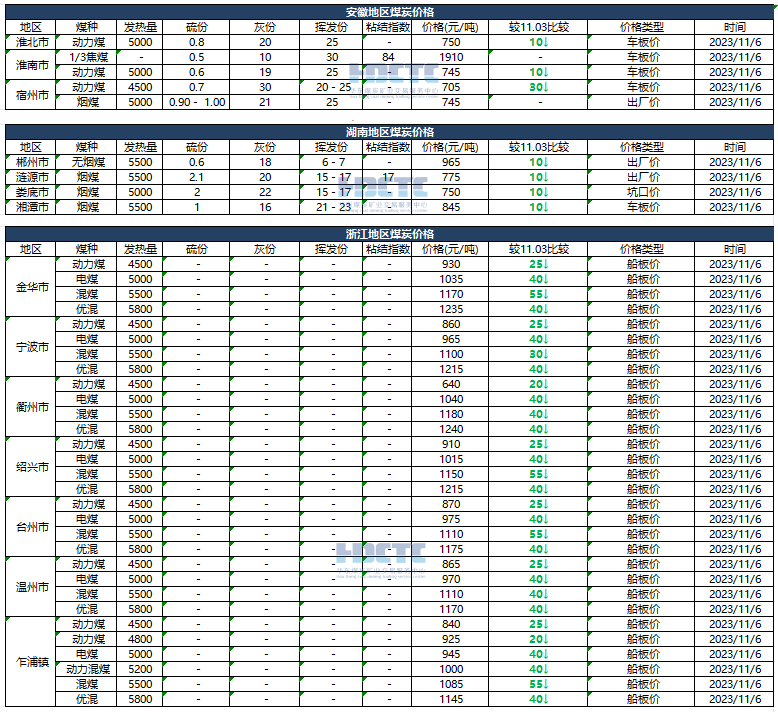The height and width of the screenshot is (712, 778).
Task: Click the price 845 in 湘潭市 row
Action: pos(451,207)
